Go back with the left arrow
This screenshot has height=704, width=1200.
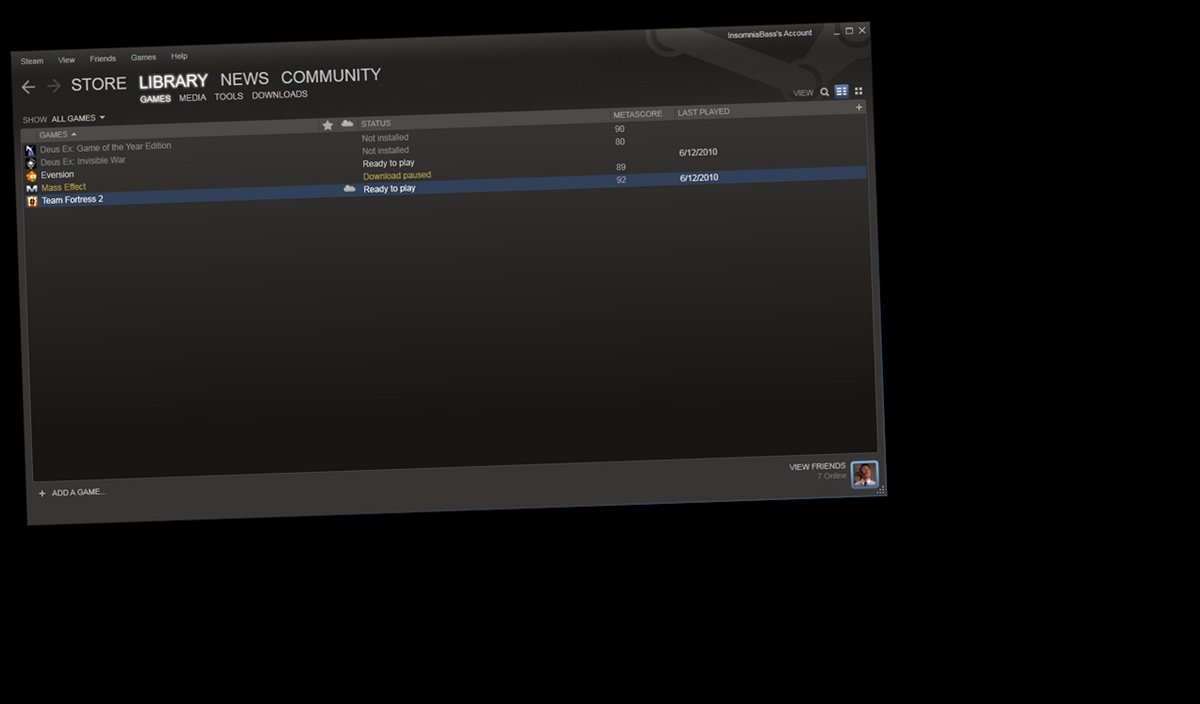tap(28, 87)
